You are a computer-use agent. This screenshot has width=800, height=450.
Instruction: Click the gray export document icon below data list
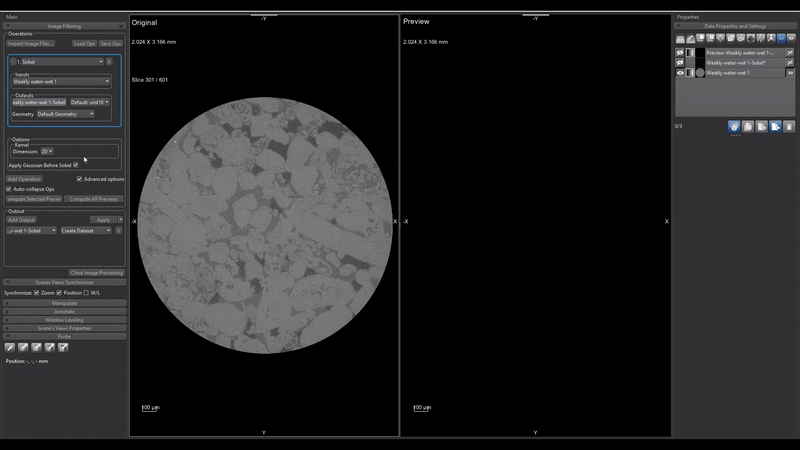pyautogui.click(x=762, y=127)
